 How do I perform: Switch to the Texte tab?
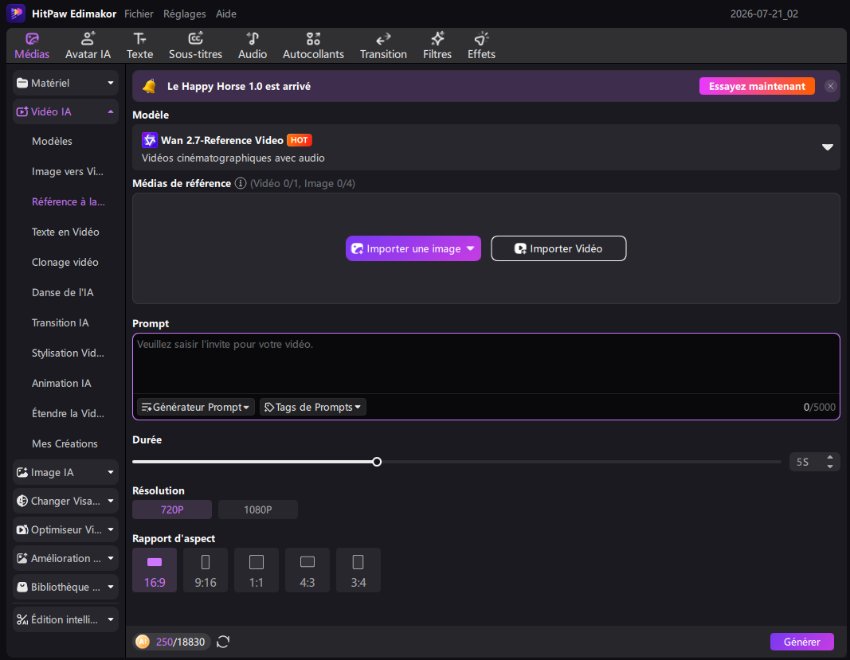coord(140,46)
